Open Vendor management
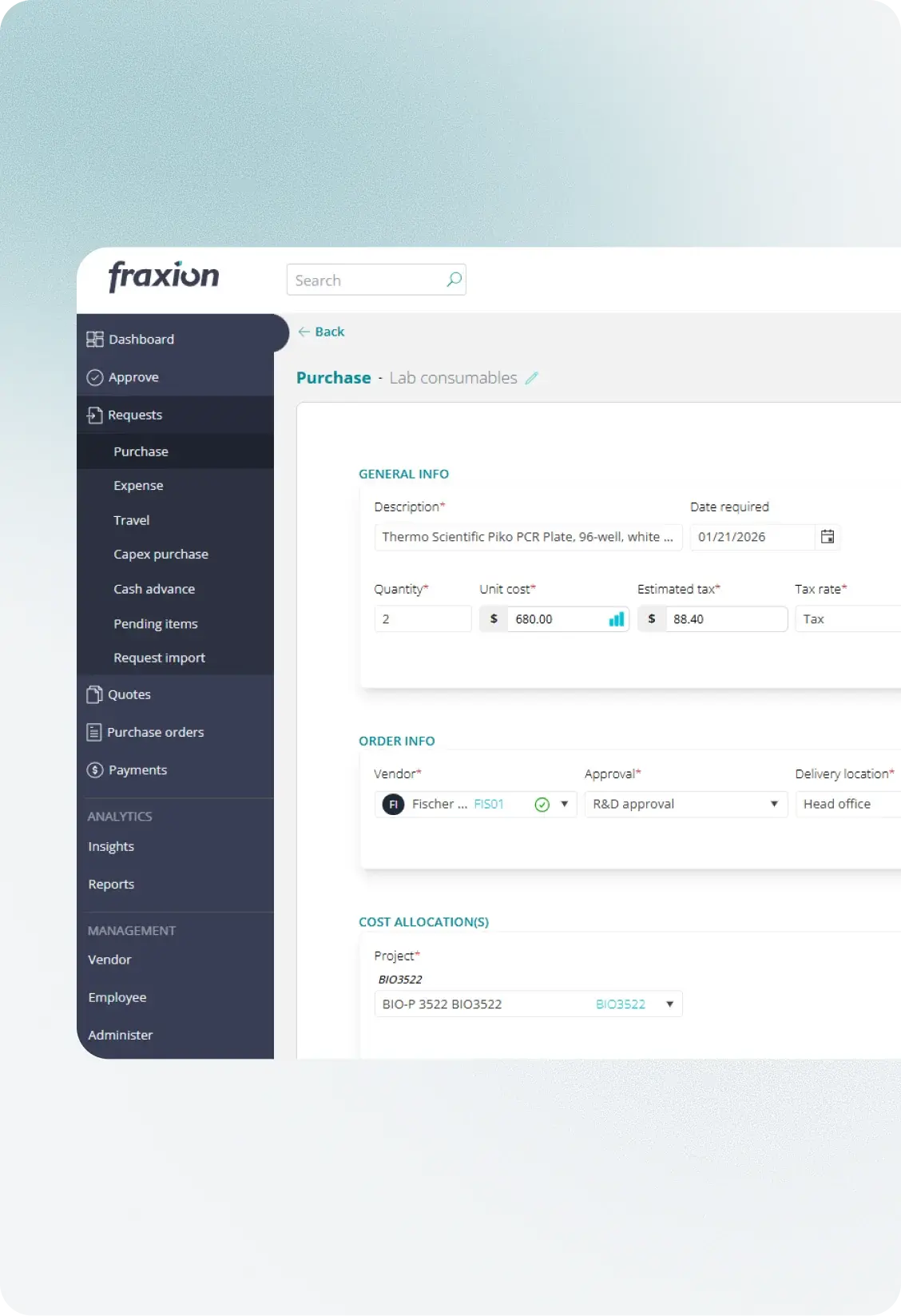This screenshot has width=901, height=1316. [109, 960]
